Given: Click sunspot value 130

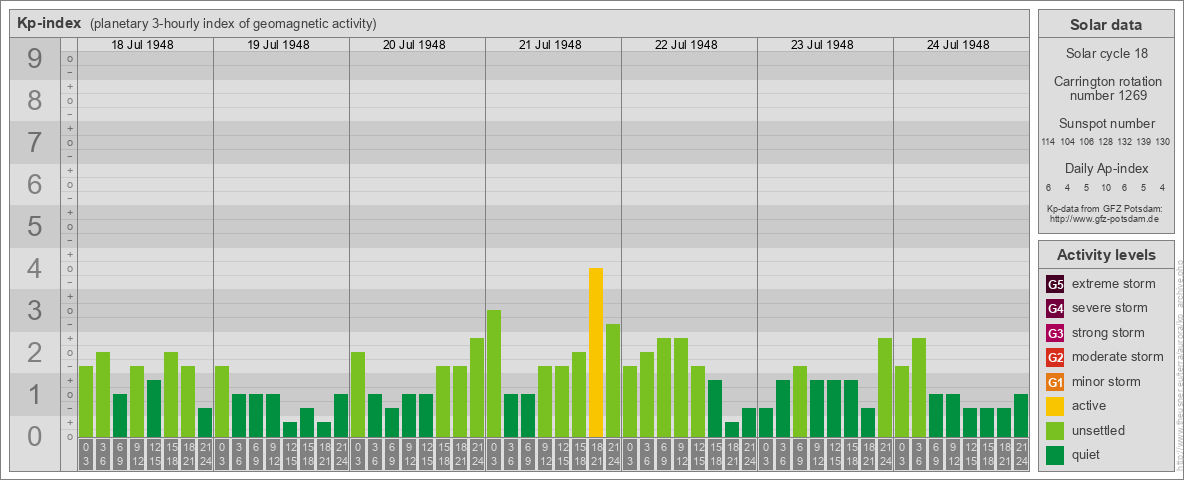Looking at the screenshot, I should tap(1163, 142).
